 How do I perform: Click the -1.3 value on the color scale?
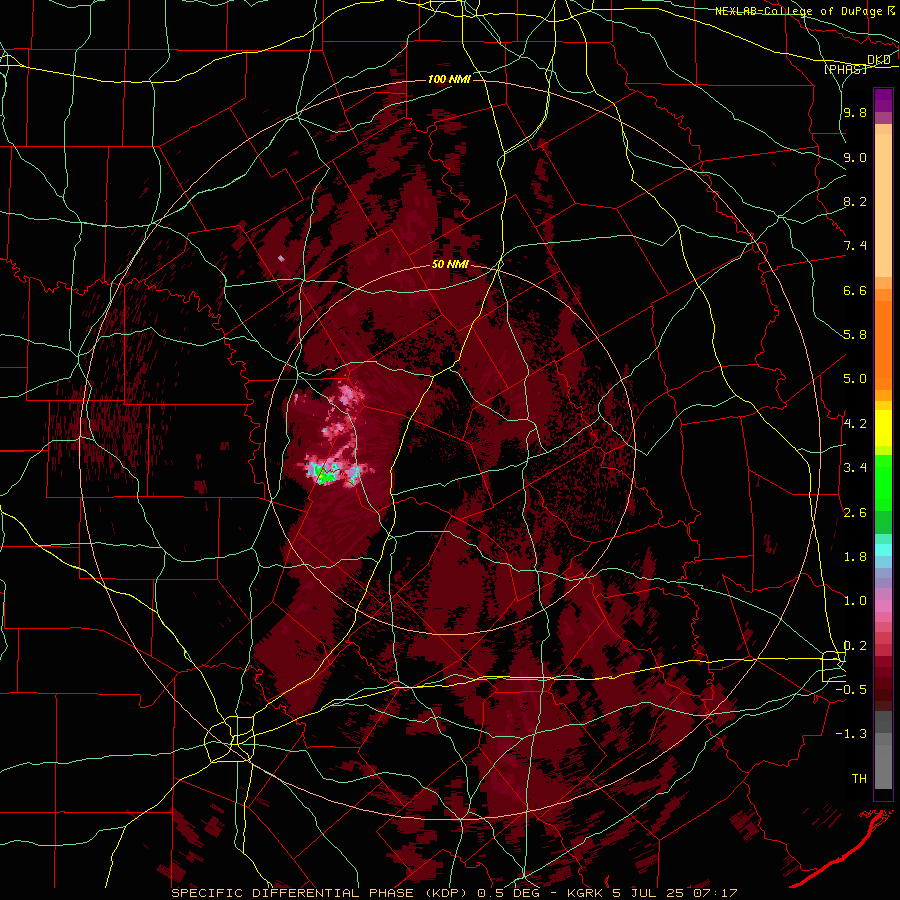point(853,734)
